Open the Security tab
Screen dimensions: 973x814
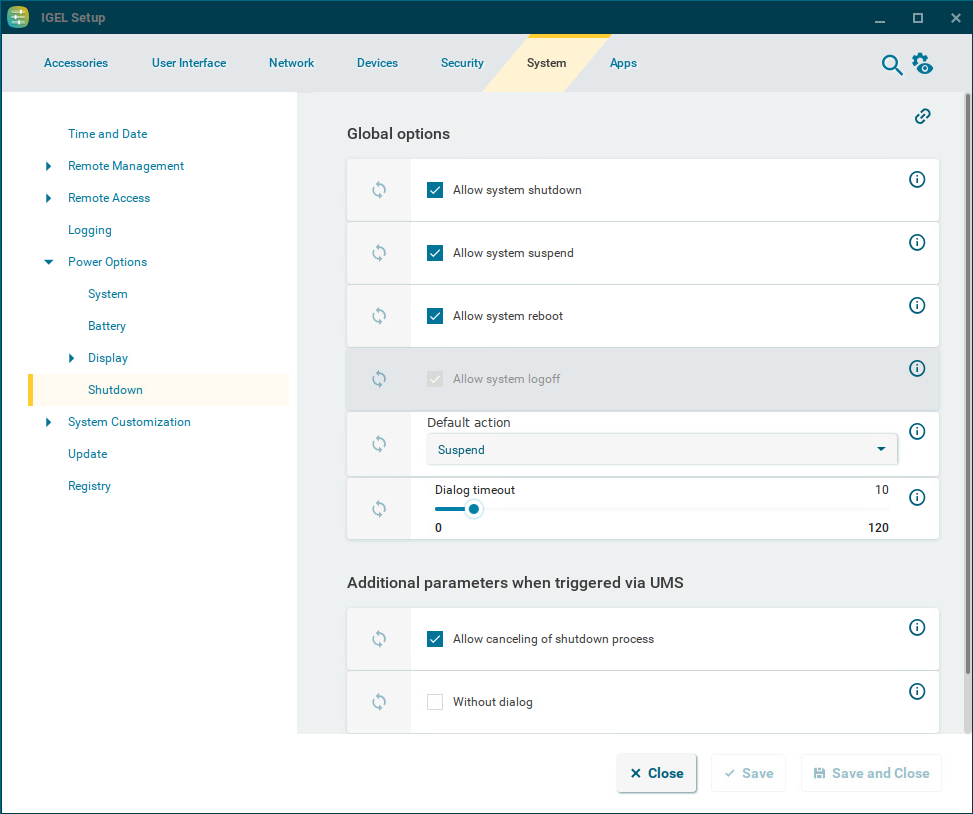pyautogui.click(x=462, y=63)
